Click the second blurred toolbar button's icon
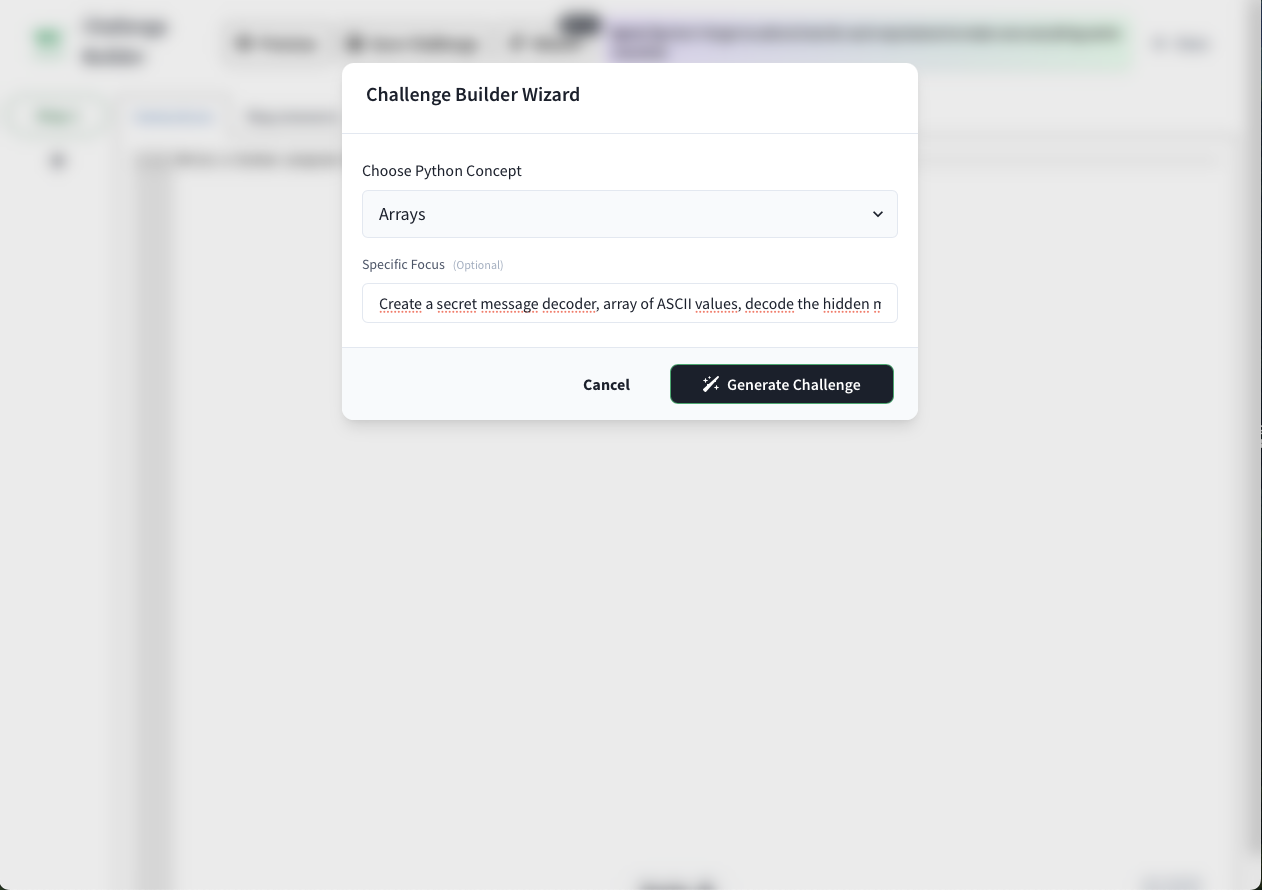Screen dimensions: 1262x890 [354, 43]
